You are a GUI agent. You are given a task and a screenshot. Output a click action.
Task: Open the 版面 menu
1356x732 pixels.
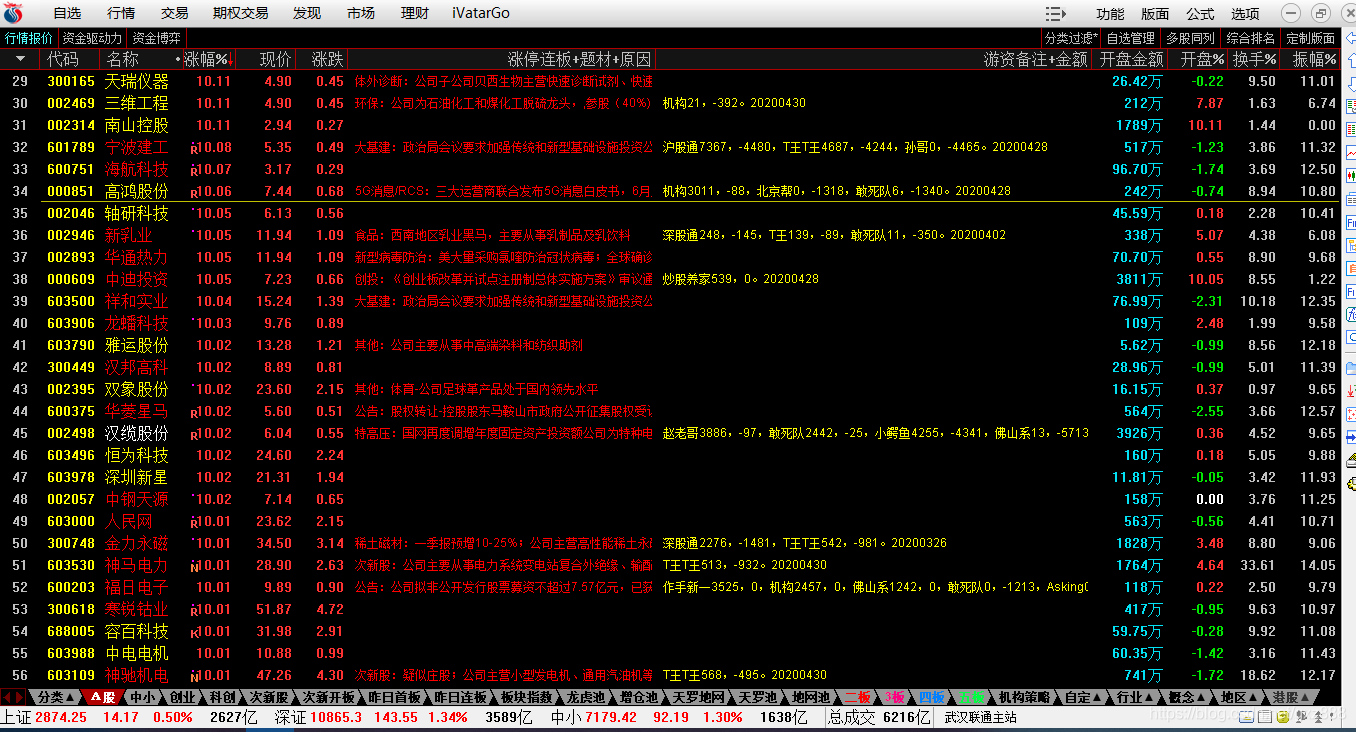click(1155, 14)
